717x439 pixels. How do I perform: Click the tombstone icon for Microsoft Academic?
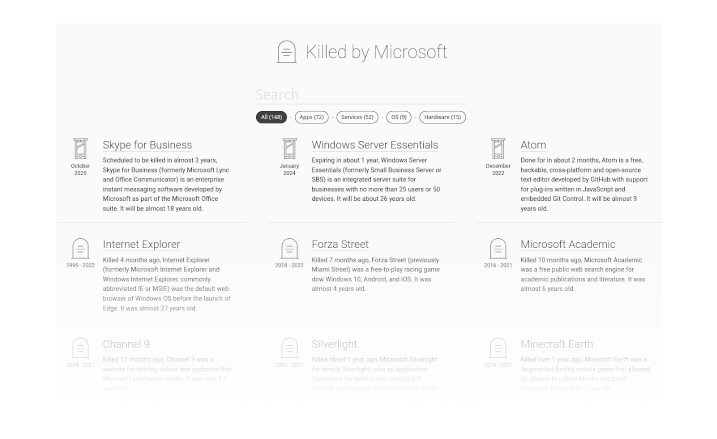click(x=498, y=248)
